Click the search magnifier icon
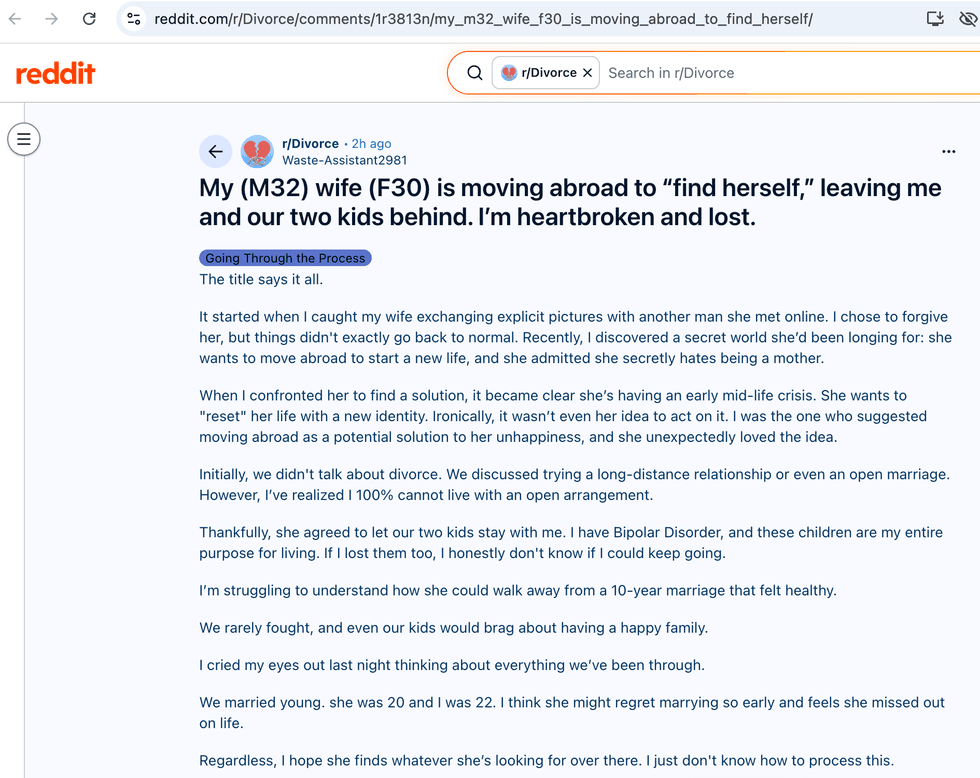980x778 pixels. tap(475, 73)
